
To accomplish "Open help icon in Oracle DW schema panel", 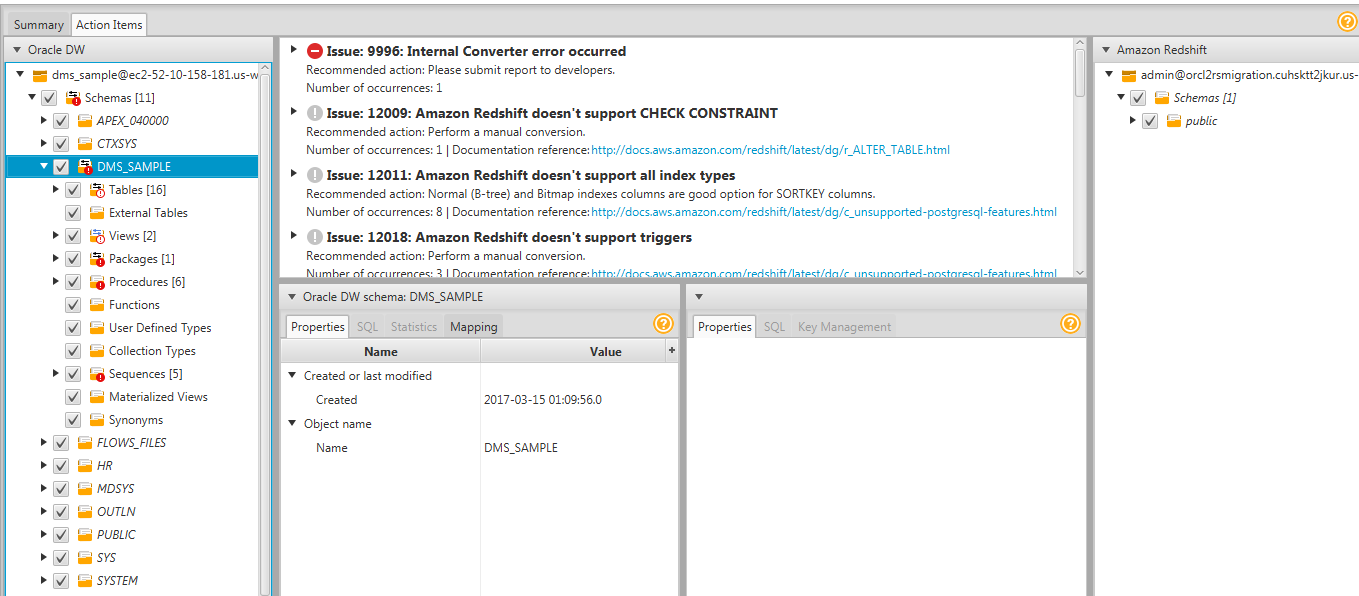I will pyautogui.click(x=664, y=324).
